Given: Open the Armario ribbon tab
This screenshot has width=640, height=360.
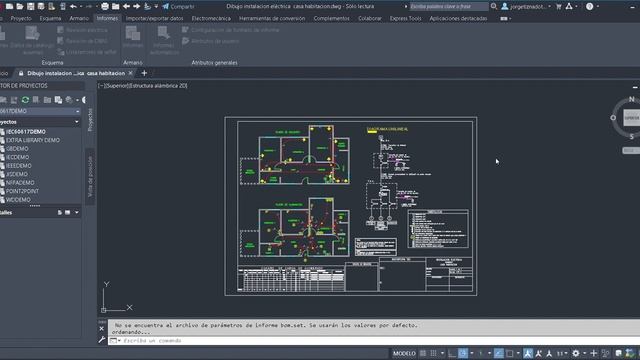Looking at the screenshot, I should click(79, 18).
